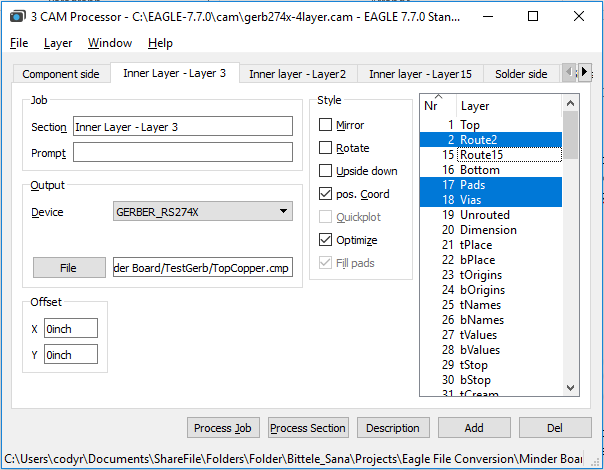Image resolution: width=604 pixels, height=470 pixels.
Task: Enable the Mirror checkbox
Action: pyautogui.click(x=326, y=125)
